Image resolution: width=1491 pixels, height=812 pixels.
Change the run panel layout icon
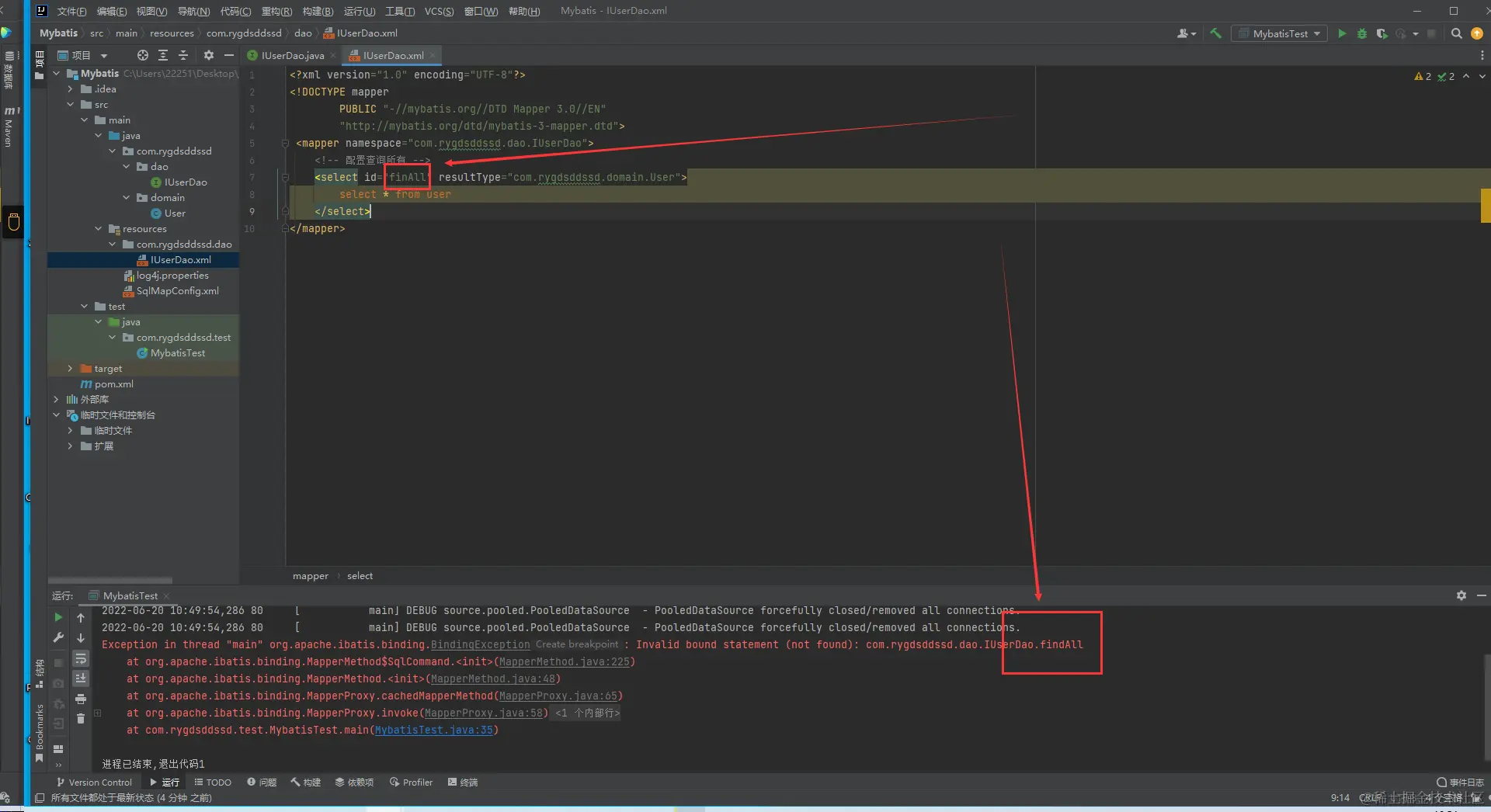[x=58, y=749]
